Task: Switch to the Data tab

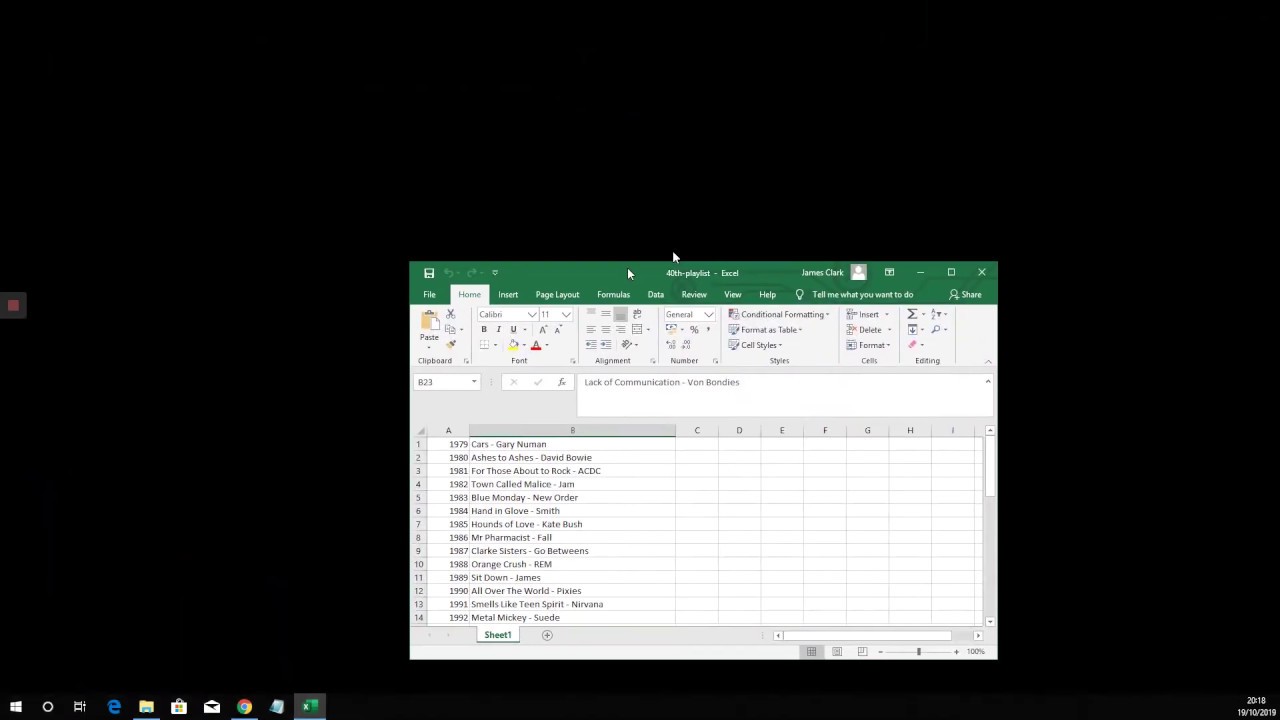Action: click(655, 294)
